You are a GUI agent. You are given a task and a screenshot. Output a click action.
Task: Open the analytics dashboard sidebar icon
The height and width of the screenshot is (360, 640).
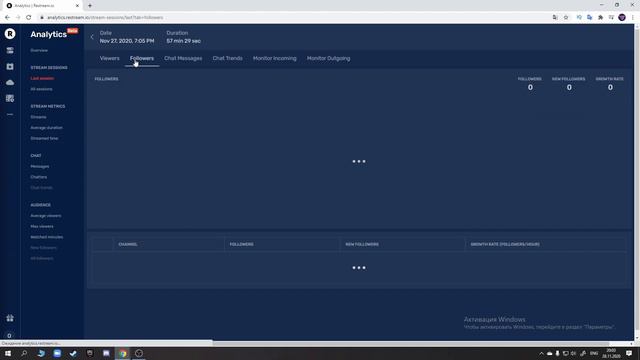point(10,98)
